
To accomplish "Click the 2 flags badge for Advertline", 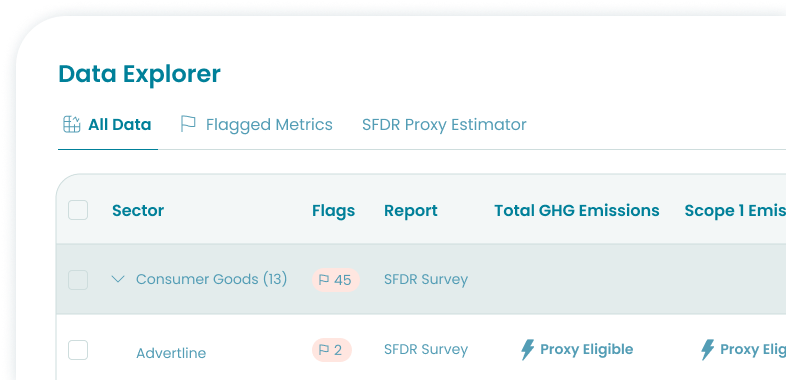I will pos(332,350).
